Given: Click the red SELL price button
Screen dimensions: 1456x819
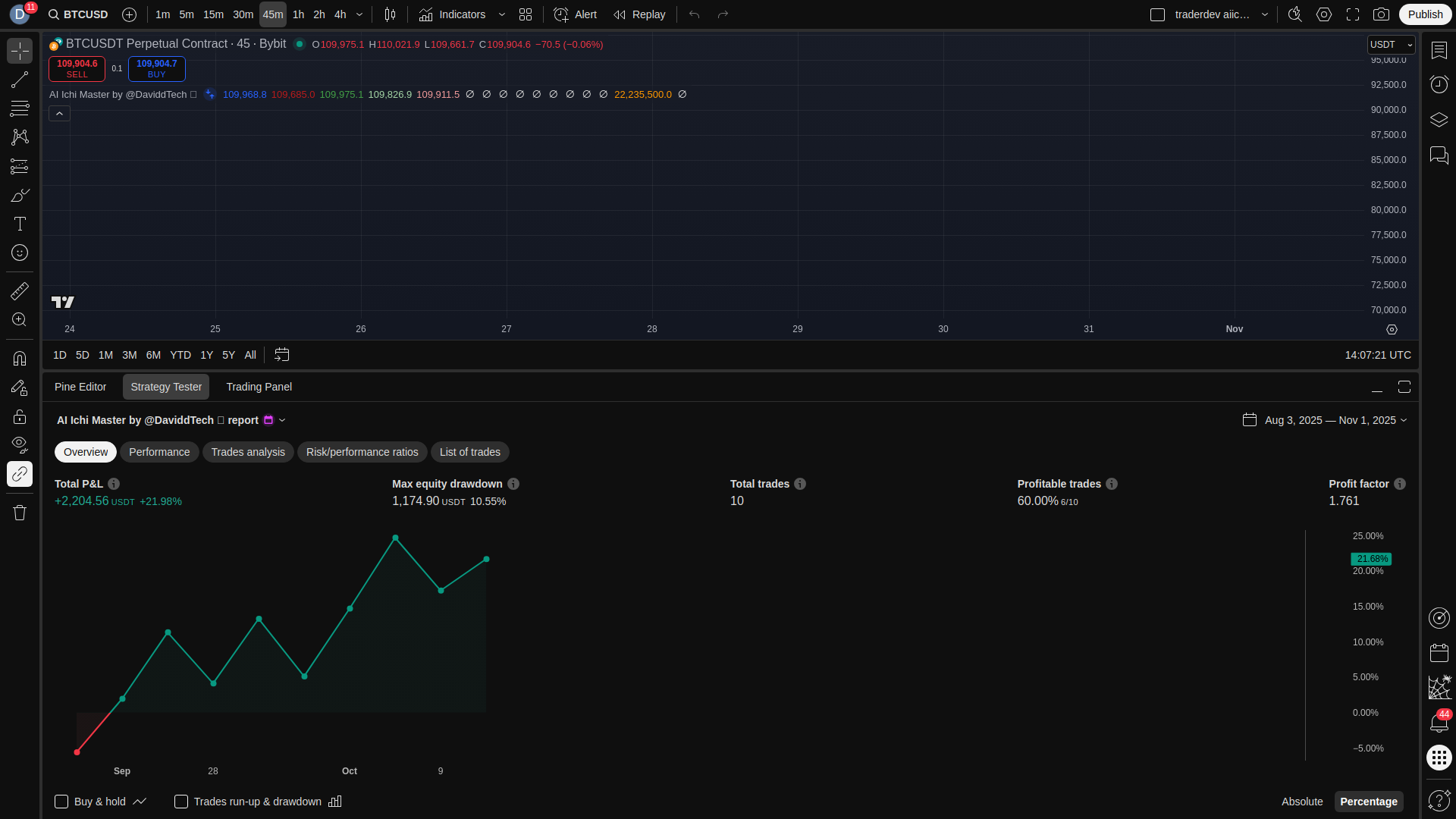Looking at the screenshot, I should [77, 68].
